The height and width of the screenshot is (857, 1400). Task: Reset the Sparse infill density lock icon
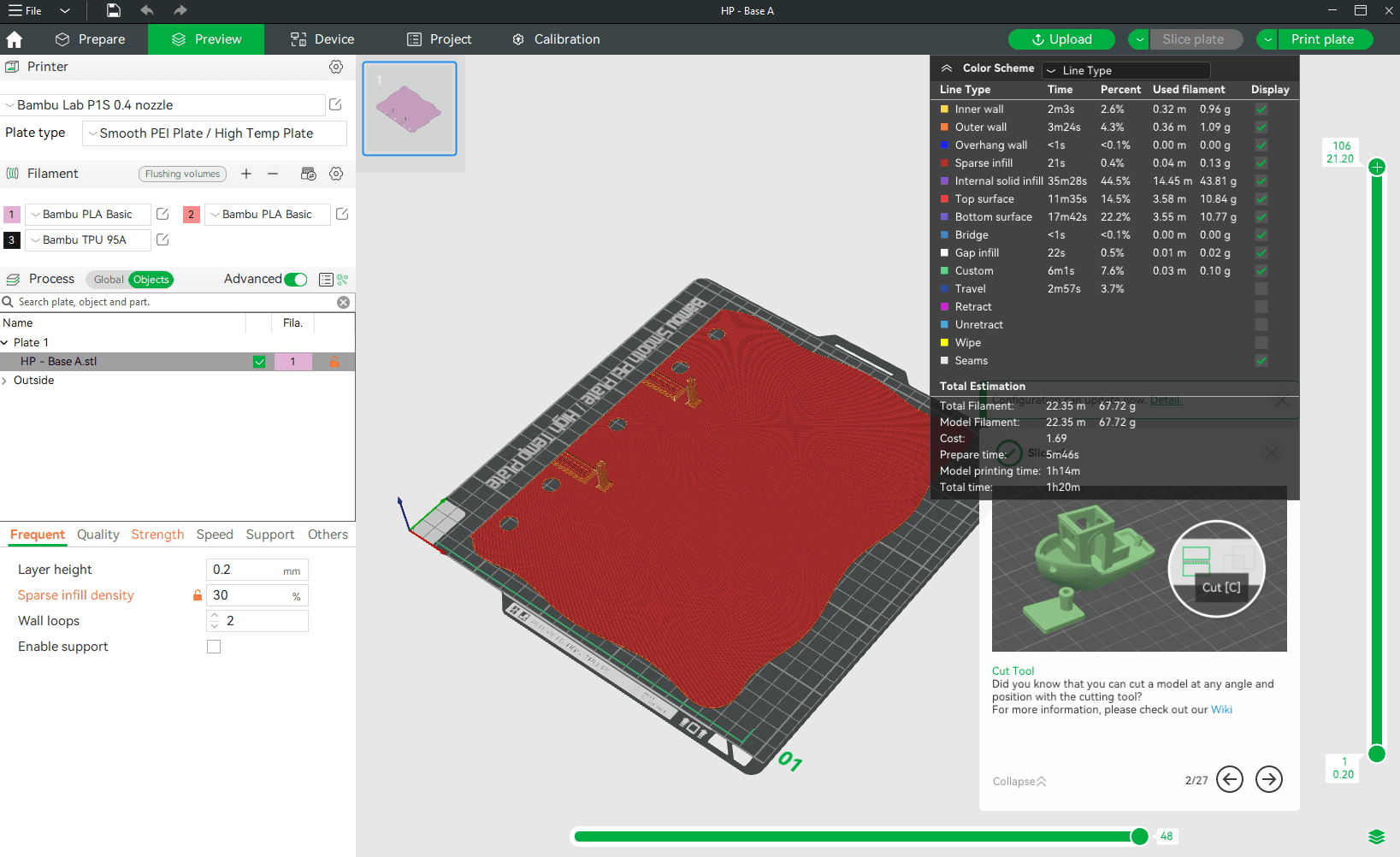tap(198, 595)
